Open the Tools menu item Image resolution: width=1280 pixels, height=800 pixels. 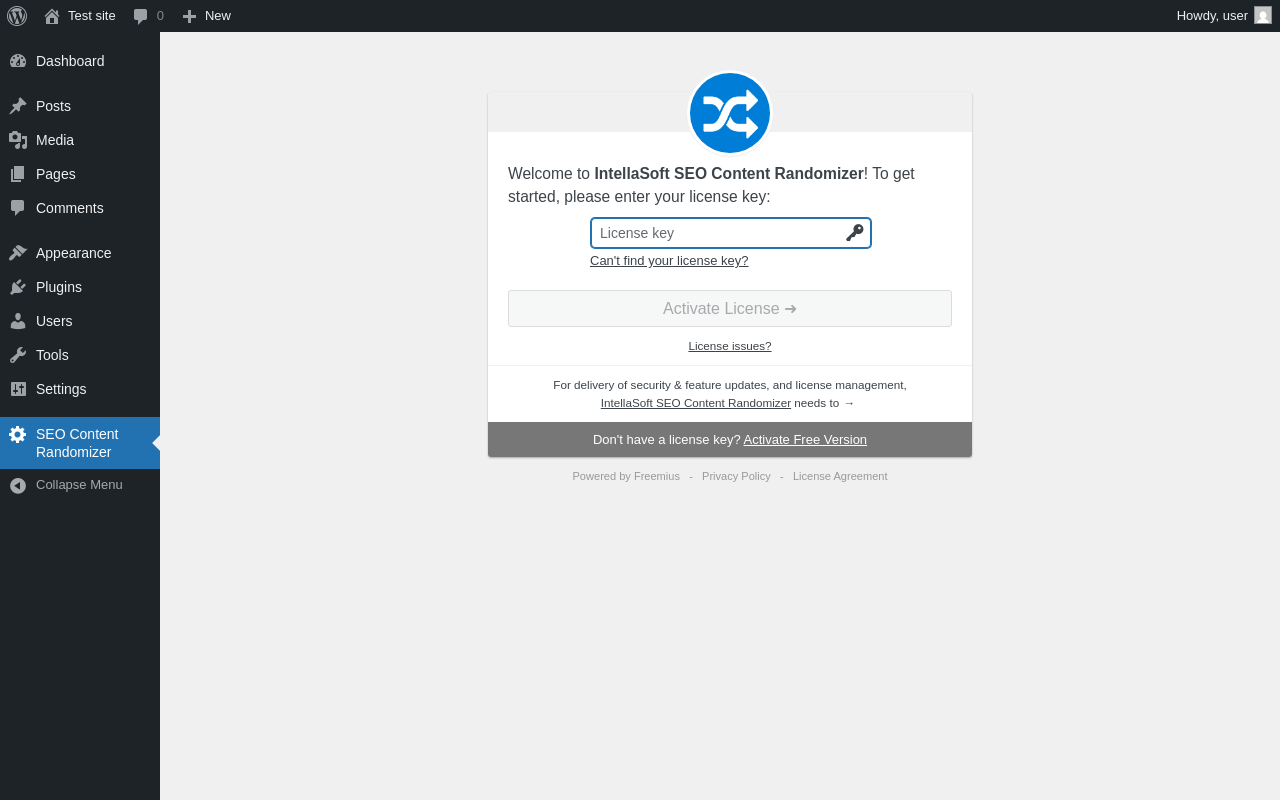pos(80,355)
